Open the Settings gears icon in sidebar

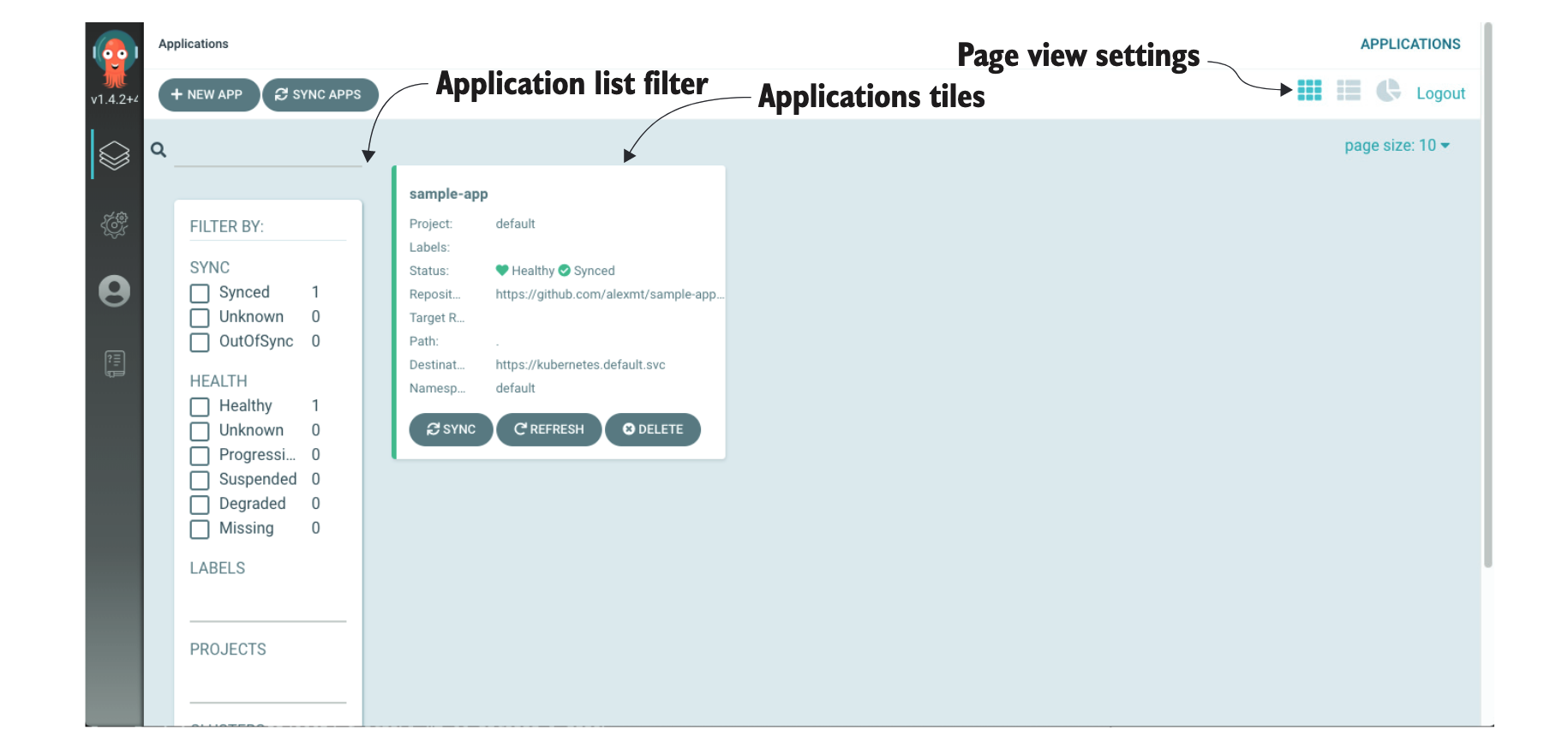114,224
